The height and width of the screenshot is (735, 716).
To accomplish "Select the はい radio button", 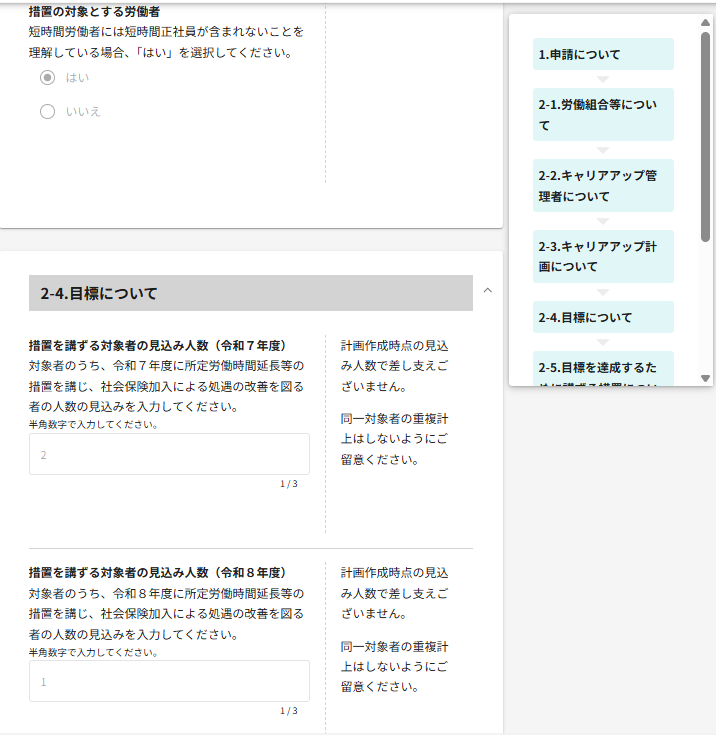I will (x=47, y=77).
